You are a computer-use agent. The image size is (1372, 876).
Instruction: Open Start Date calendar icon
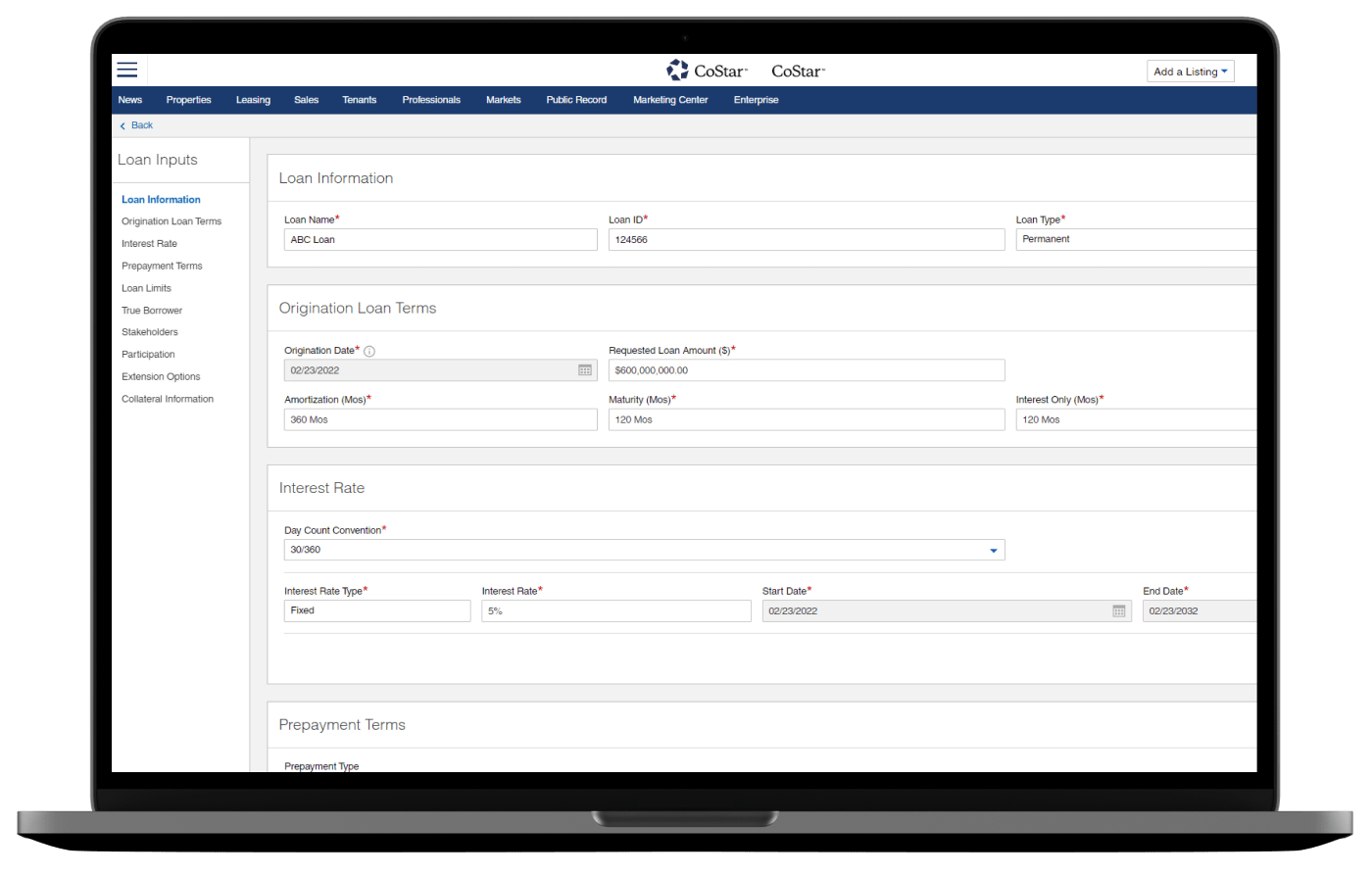point(1119,610)
